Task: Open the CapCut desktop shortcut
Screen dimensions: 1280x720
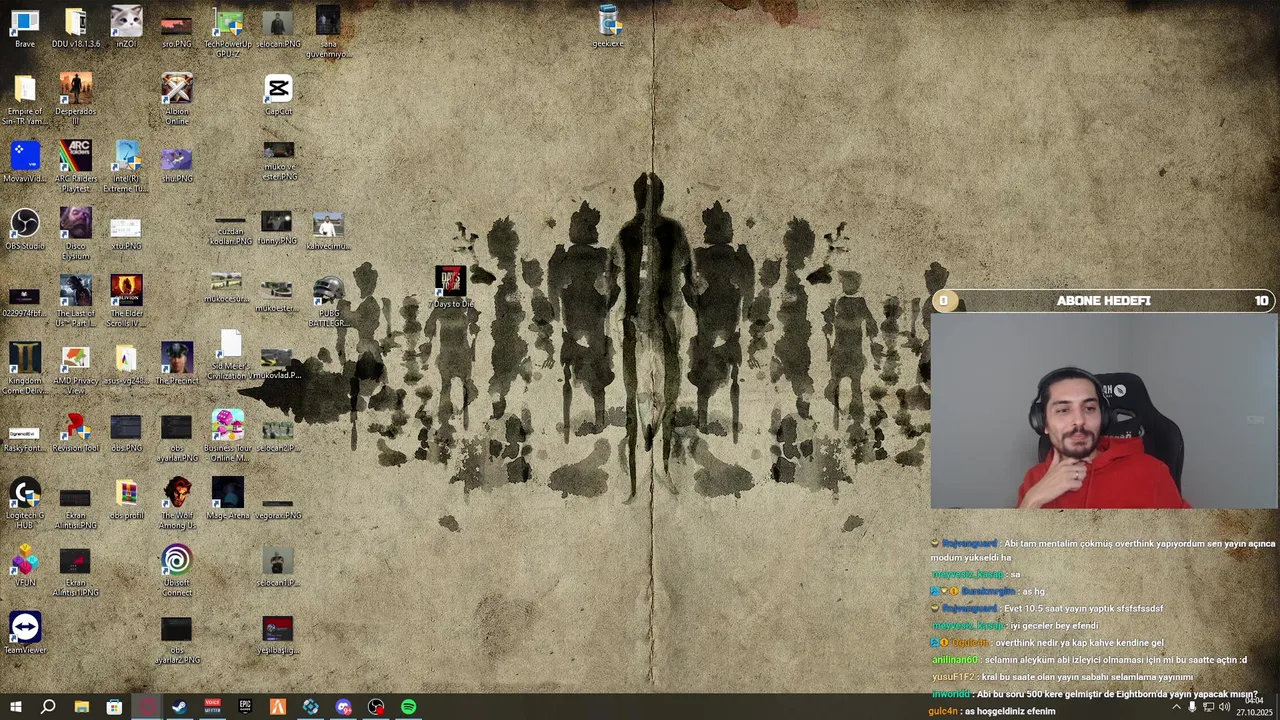Action: coord(278,94)
